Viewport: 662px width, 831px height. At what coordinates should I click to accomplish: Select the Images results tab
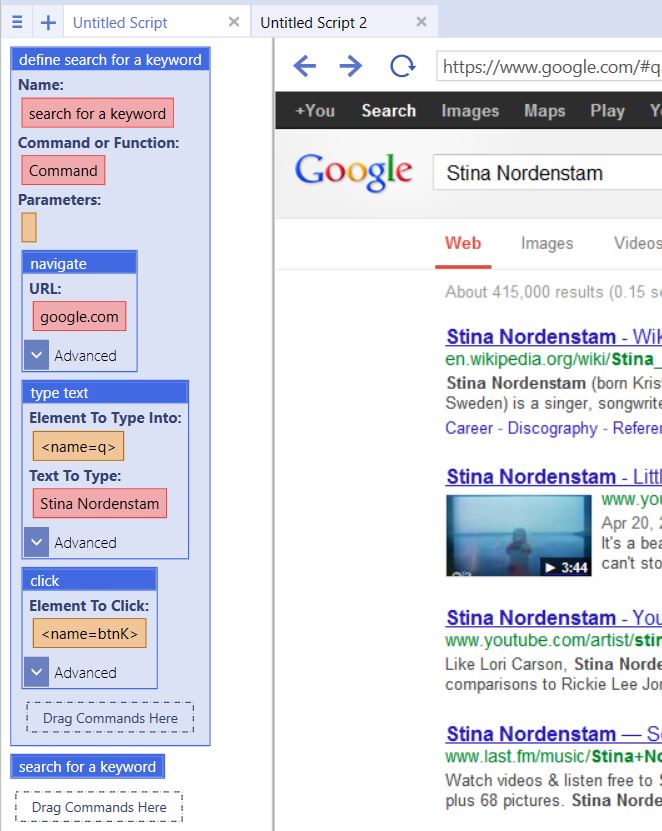tap(547, 243)
